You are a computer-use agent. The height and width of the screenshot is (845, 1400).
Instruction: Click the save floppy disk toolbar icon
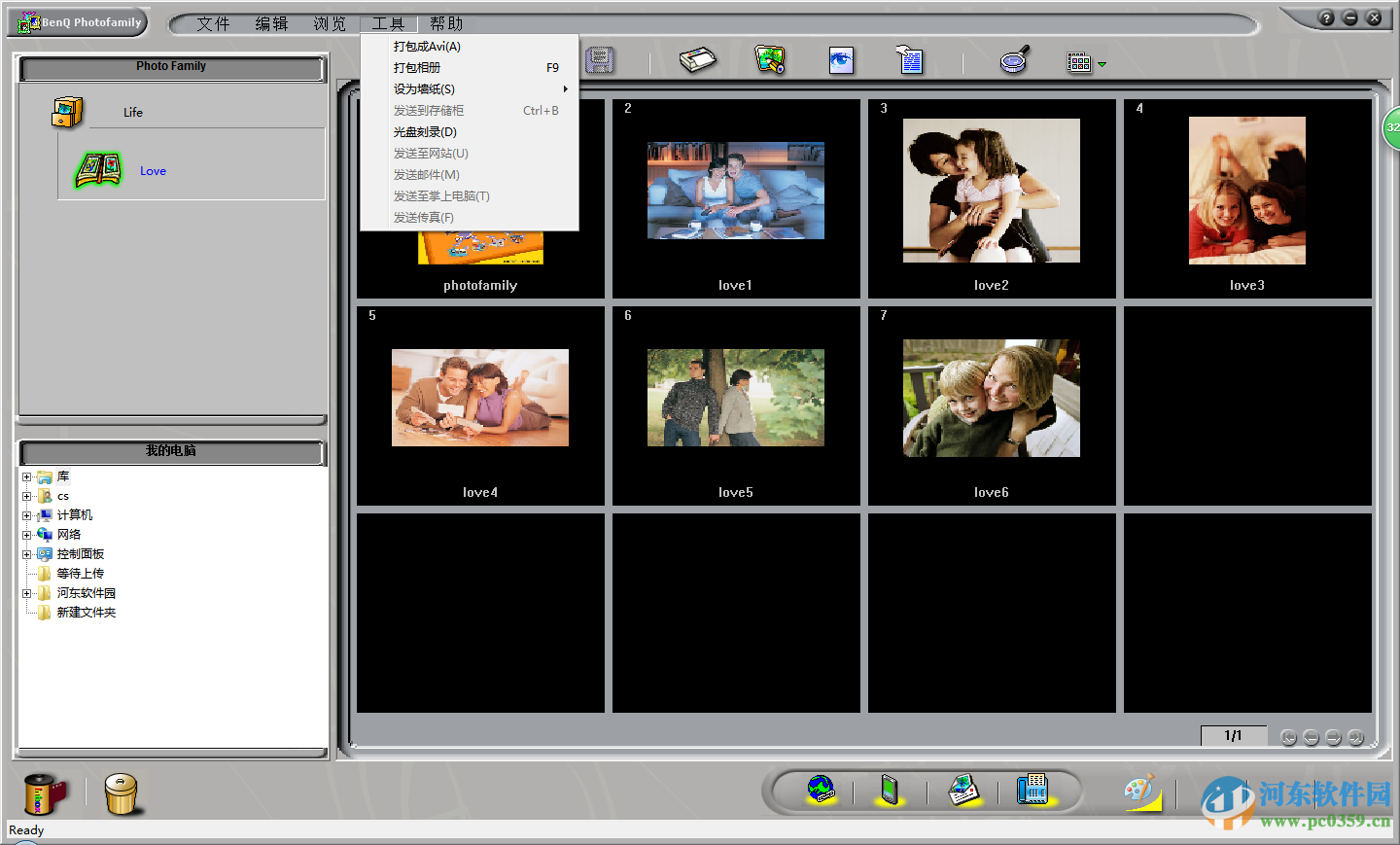[x=600, y=60]
